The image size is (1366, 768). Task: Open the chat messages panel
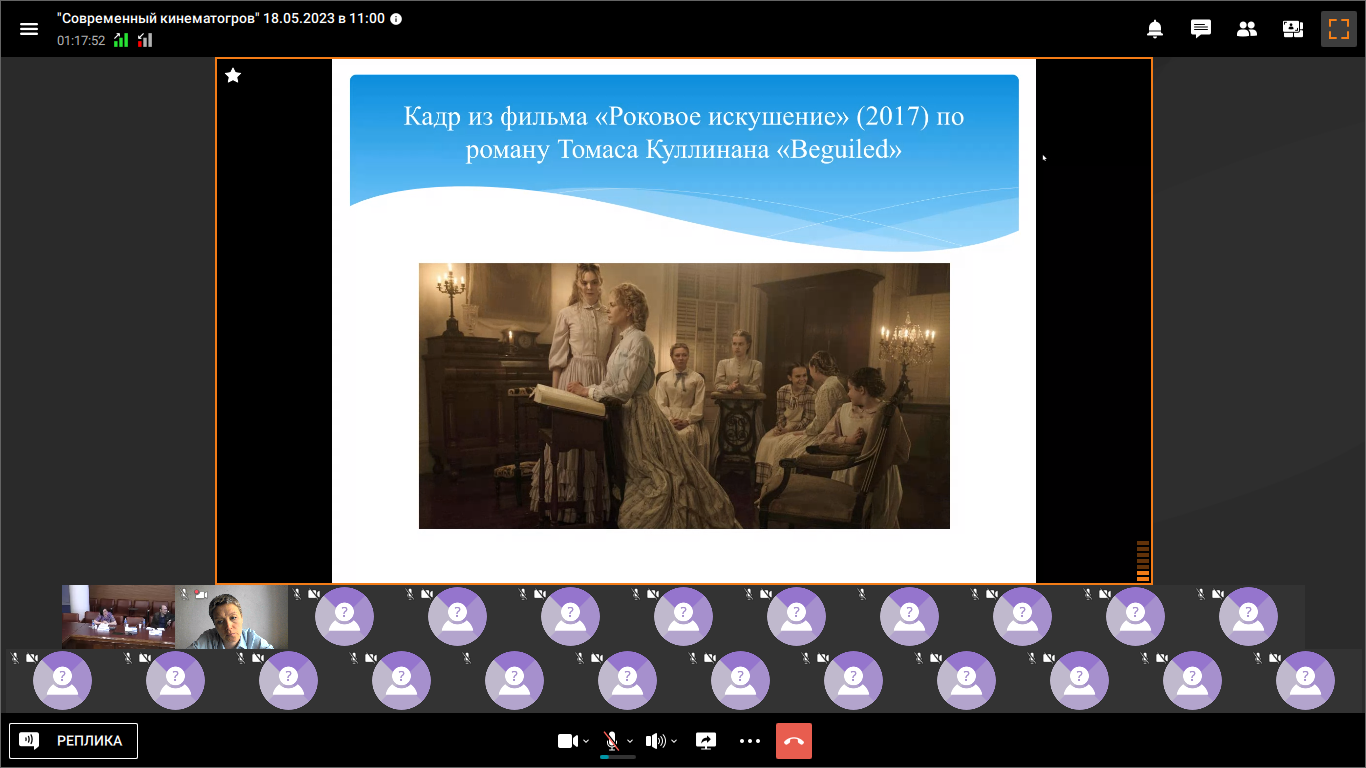tap(1201, 29)
